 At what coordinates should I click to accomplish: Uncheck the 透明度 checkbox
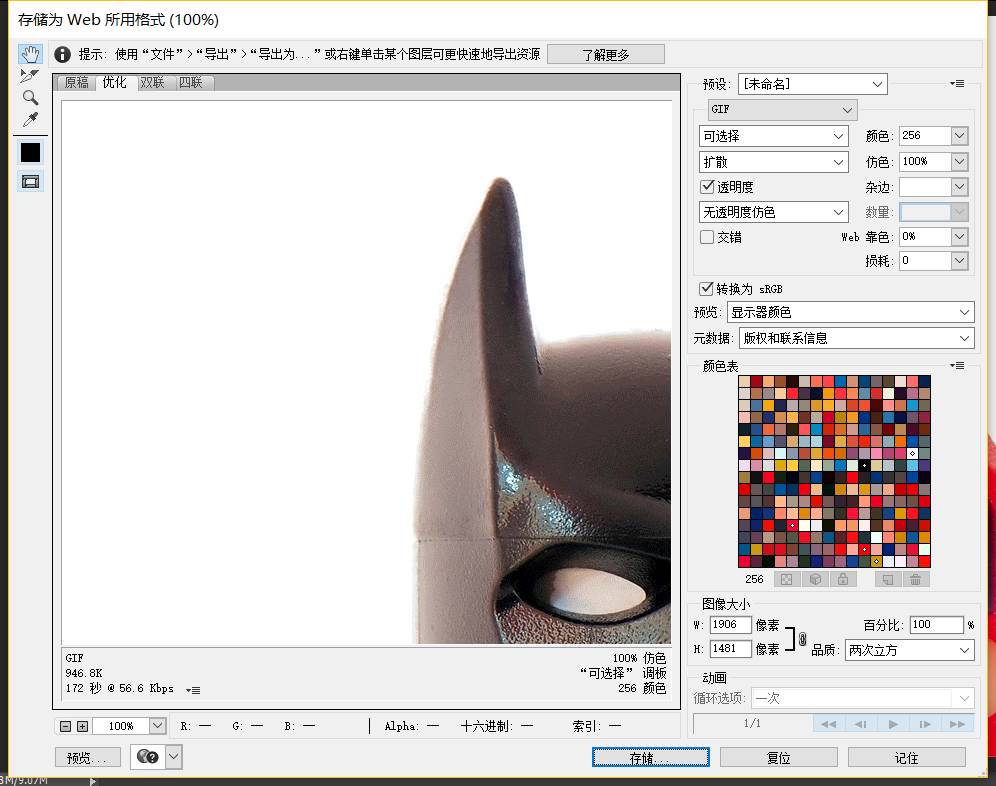coord(708,187)
